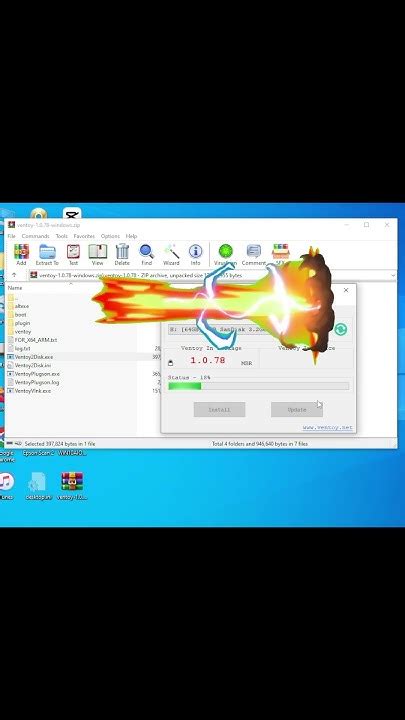
Task: Select the ventoy folder in list
Action: tap(19, 332)
